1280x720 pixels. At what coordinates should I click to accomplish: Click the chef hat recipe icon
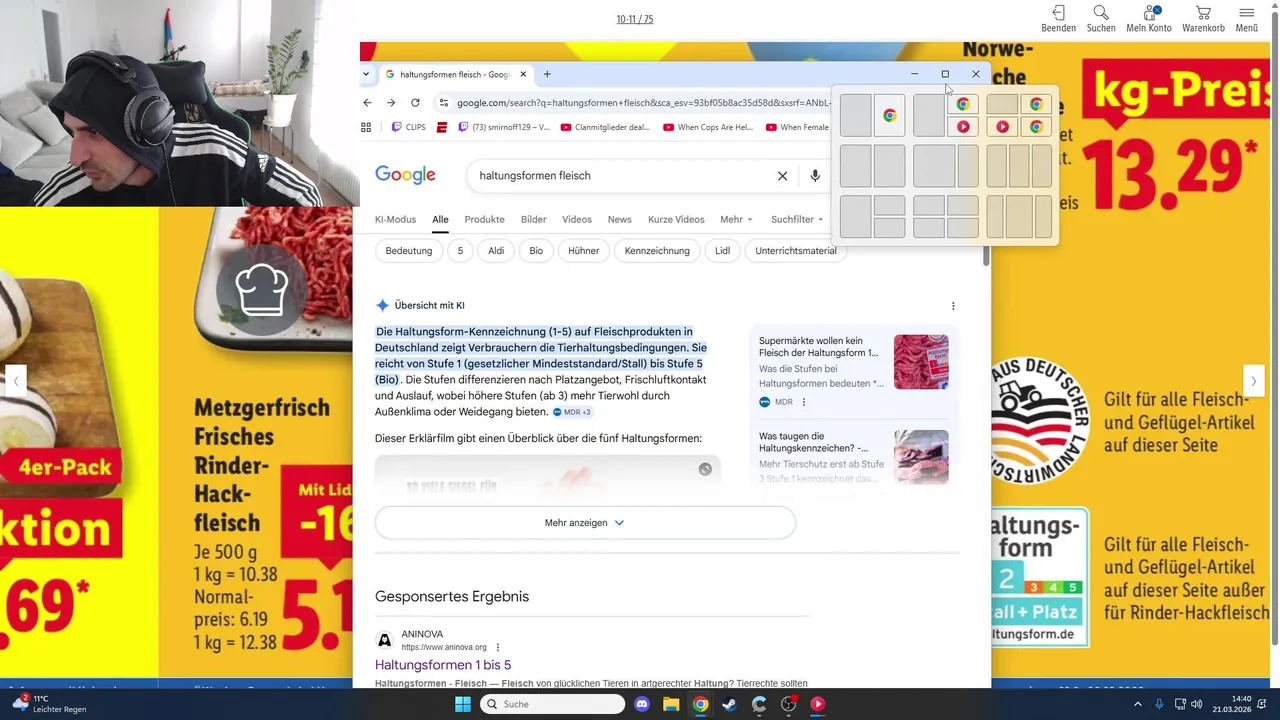coord(262,290)
